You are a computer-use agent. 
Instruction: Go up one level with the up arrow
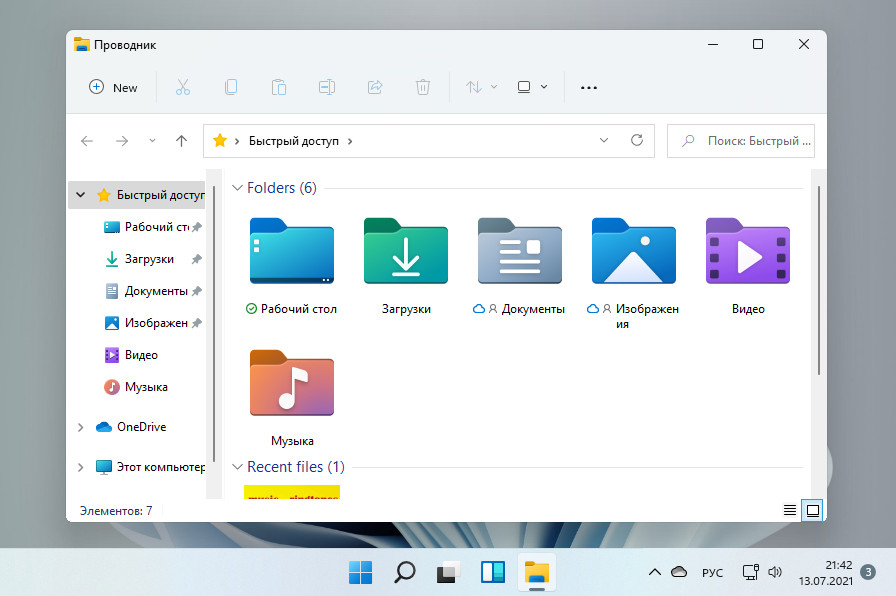pyautogui.click(x=182, y=141)
